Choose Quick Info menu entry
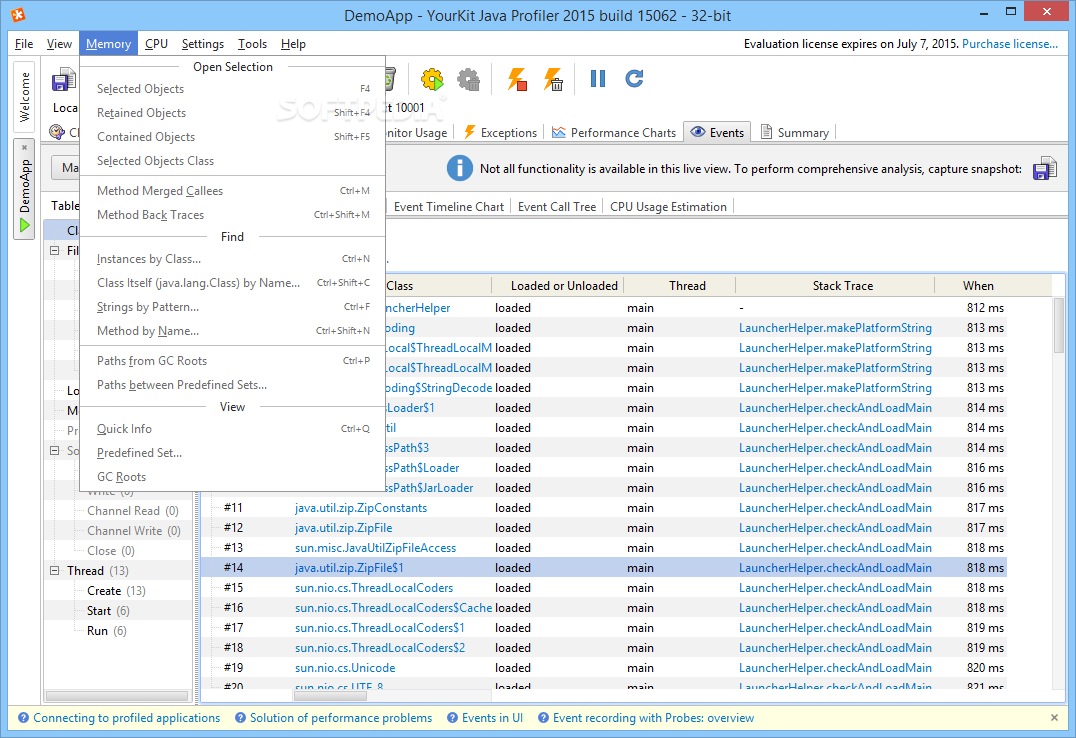The image size is (1076, 738). [x=233, y=428]
